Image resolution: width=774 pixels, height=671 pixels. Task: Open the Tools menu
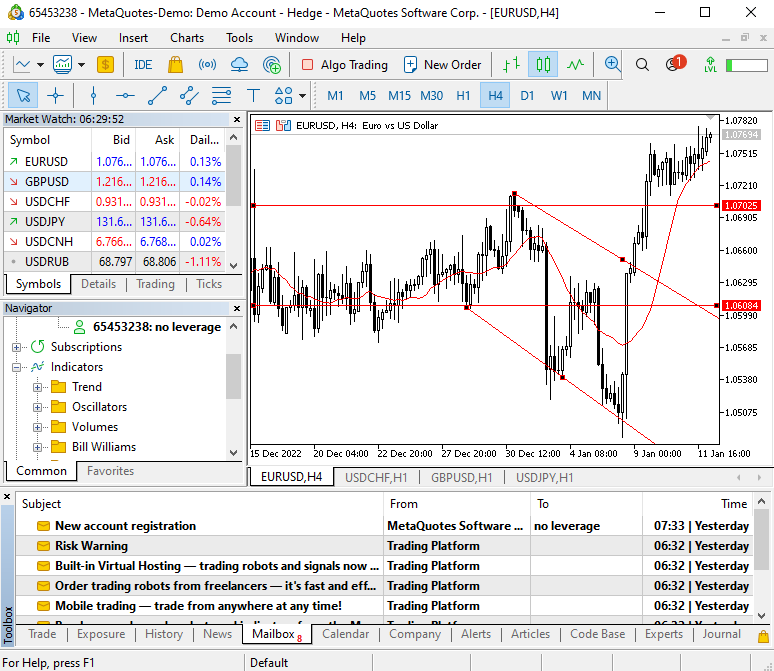pyautogui.click(x=239, y=38)
